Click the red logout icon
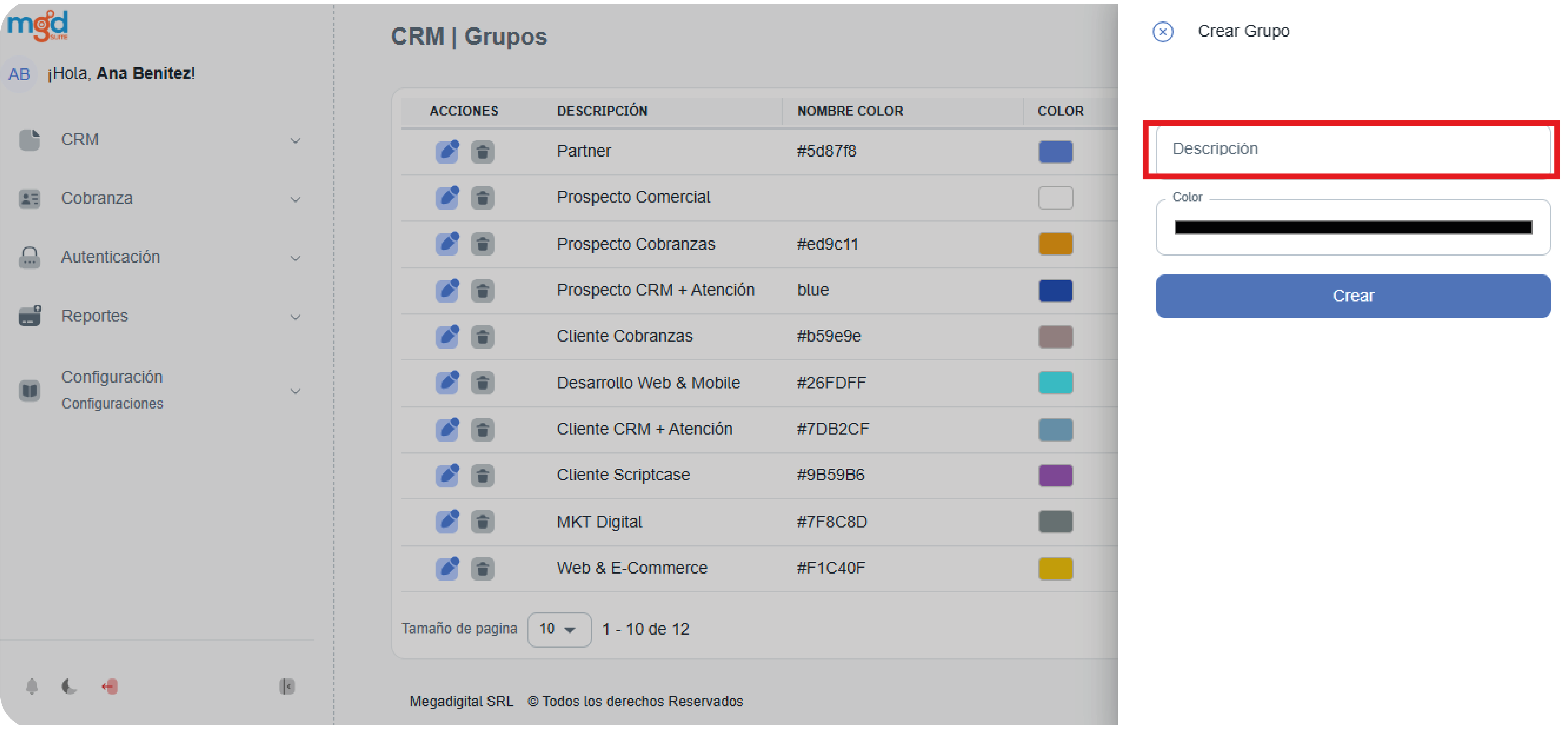Screen dimensions: 1568x729 click(110, 687)
